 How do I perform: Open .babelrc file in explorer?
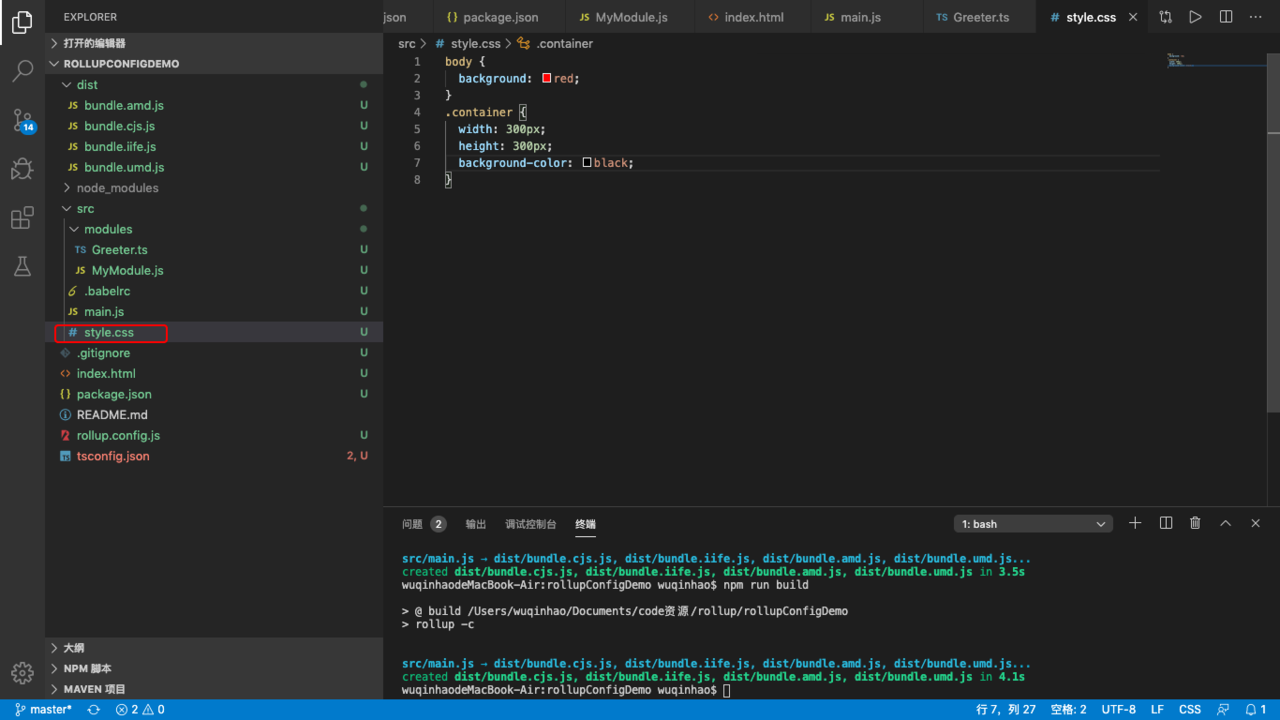214,291
